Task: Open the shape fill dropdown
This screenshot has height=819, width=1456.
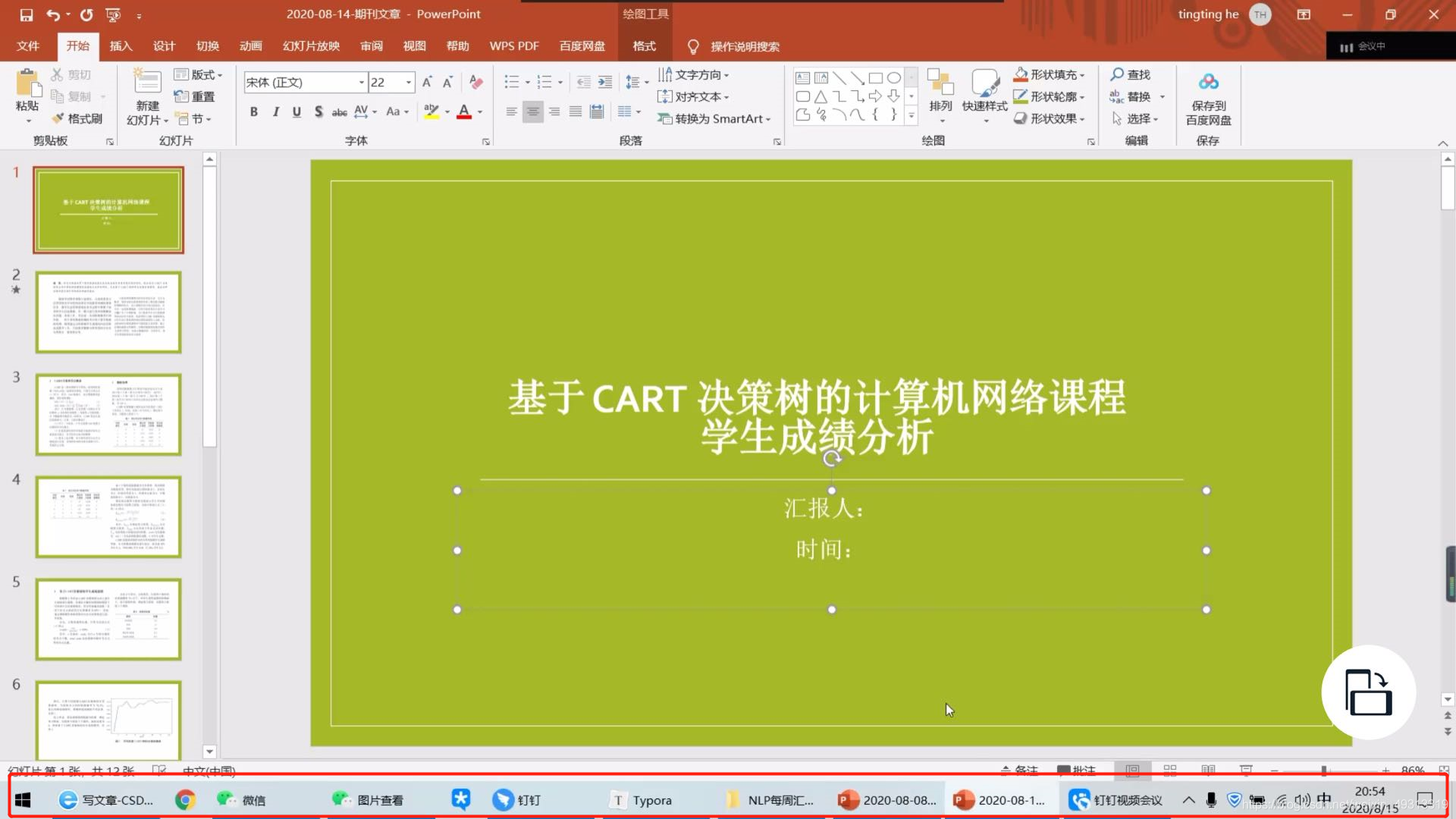Action: point(1082,75)
